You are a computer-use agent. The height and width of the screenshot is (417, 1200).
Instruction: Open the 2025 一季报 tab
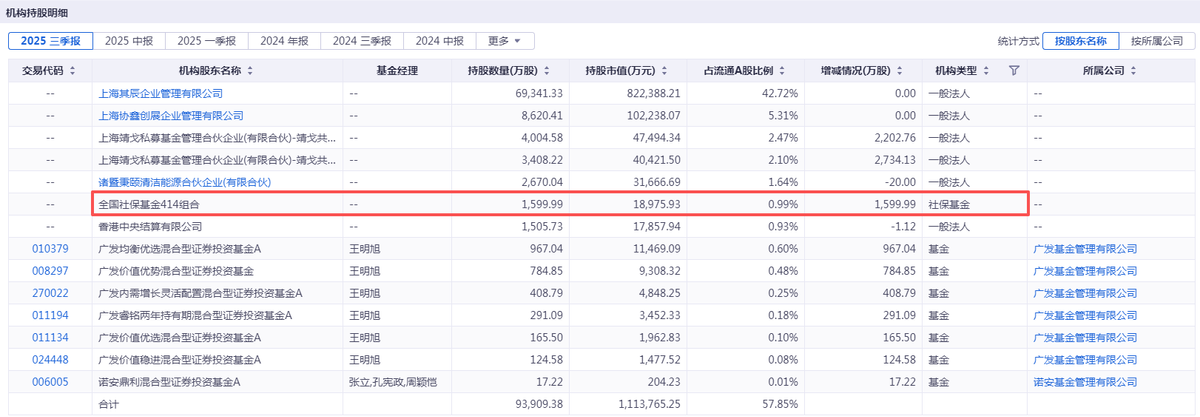click(x=207, y=41)
